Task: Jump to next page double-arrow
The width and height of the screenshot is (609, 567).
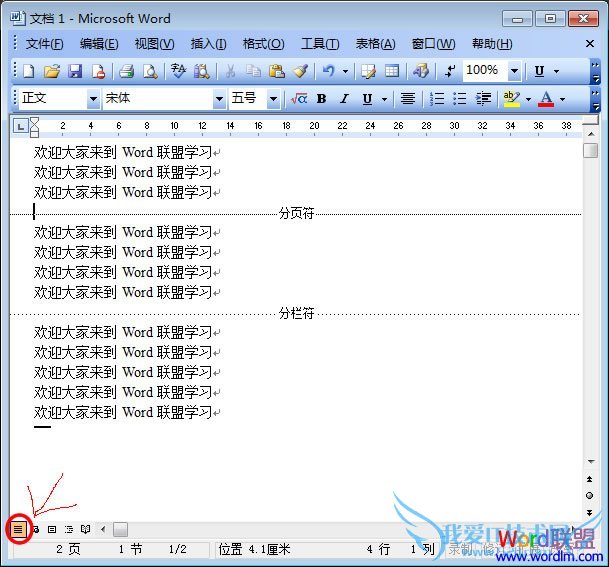Action: (x=590, y=513)
